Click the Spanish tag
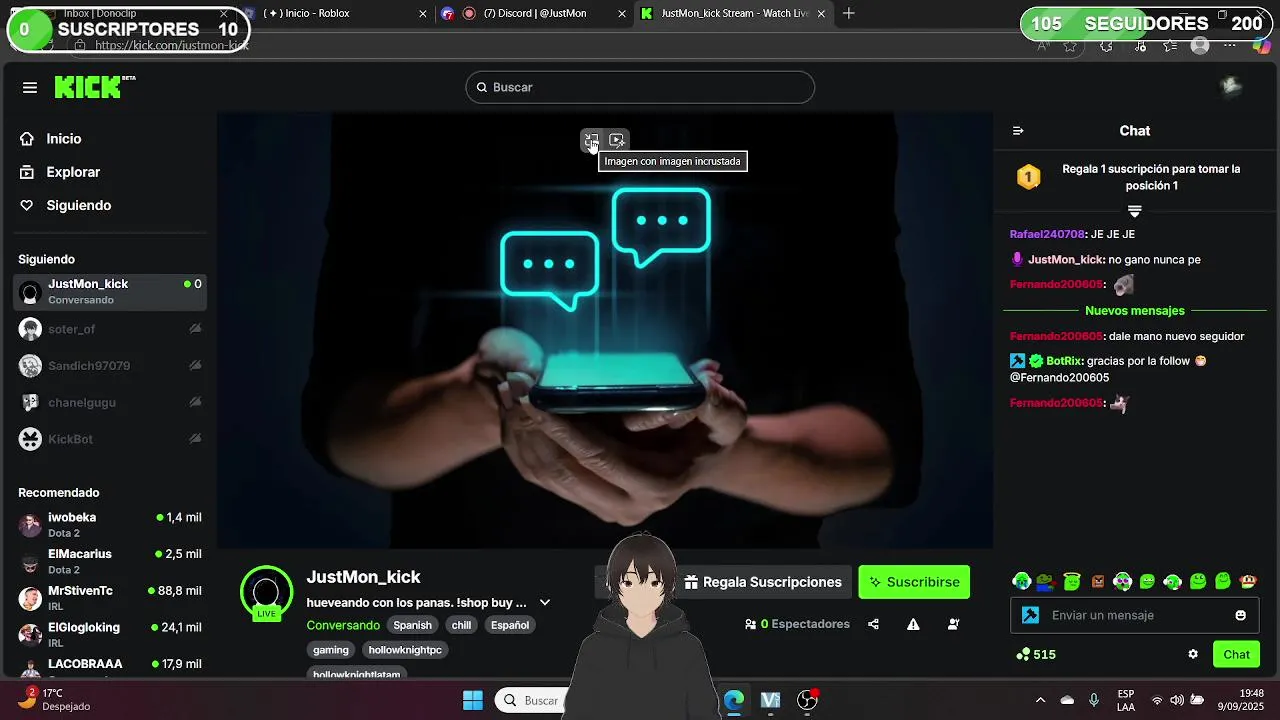This screenshot has width=1280, height=720. (x=412, y=625)
